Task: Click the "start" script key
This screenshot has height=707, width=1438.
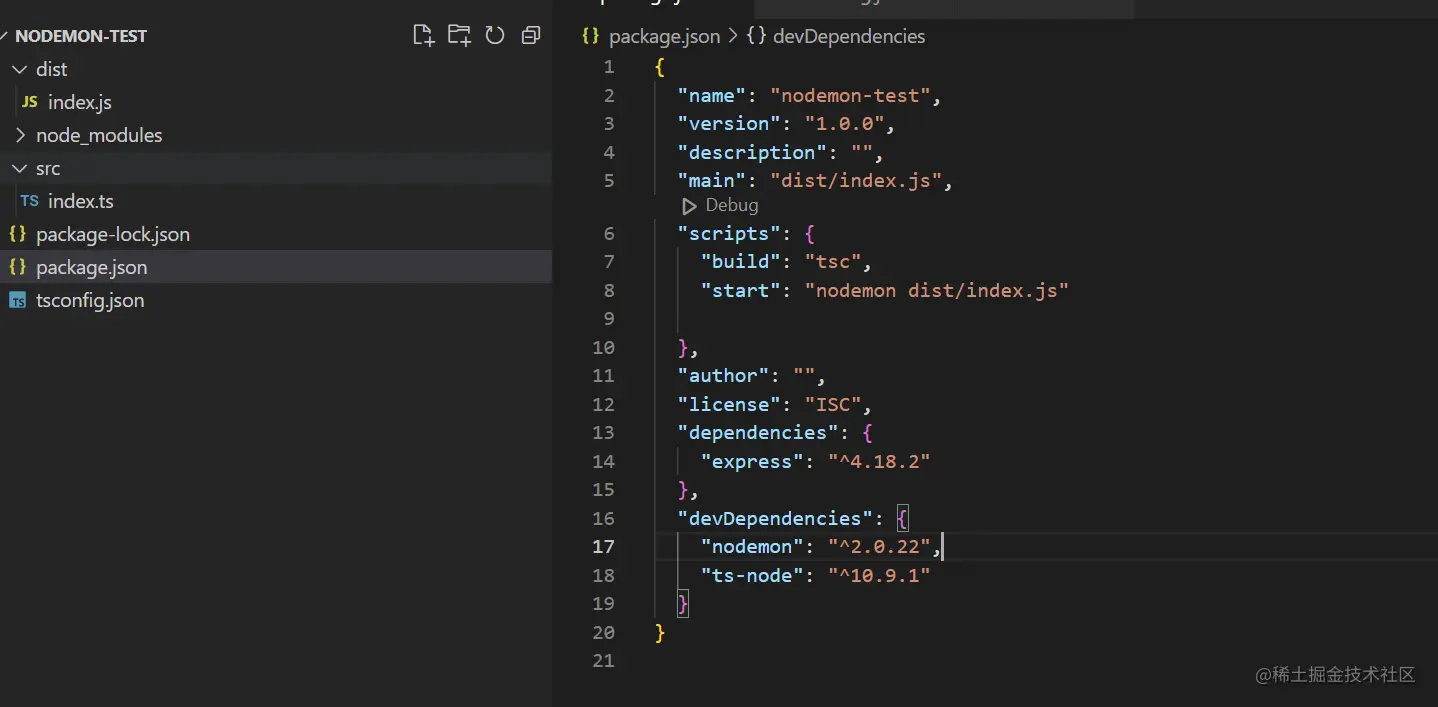Action: (741, 290)
